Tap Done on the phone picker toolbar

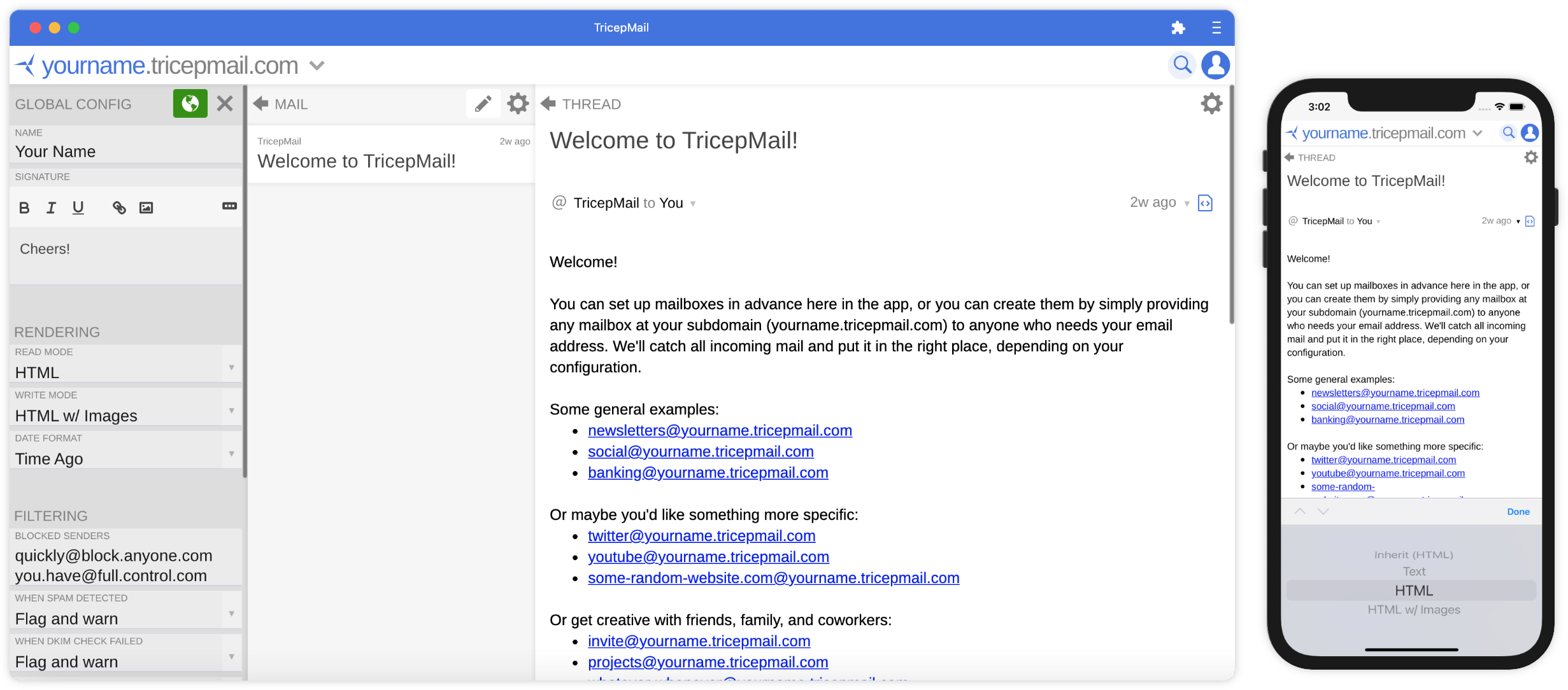pyautogui.click(x=1518, y=512)
